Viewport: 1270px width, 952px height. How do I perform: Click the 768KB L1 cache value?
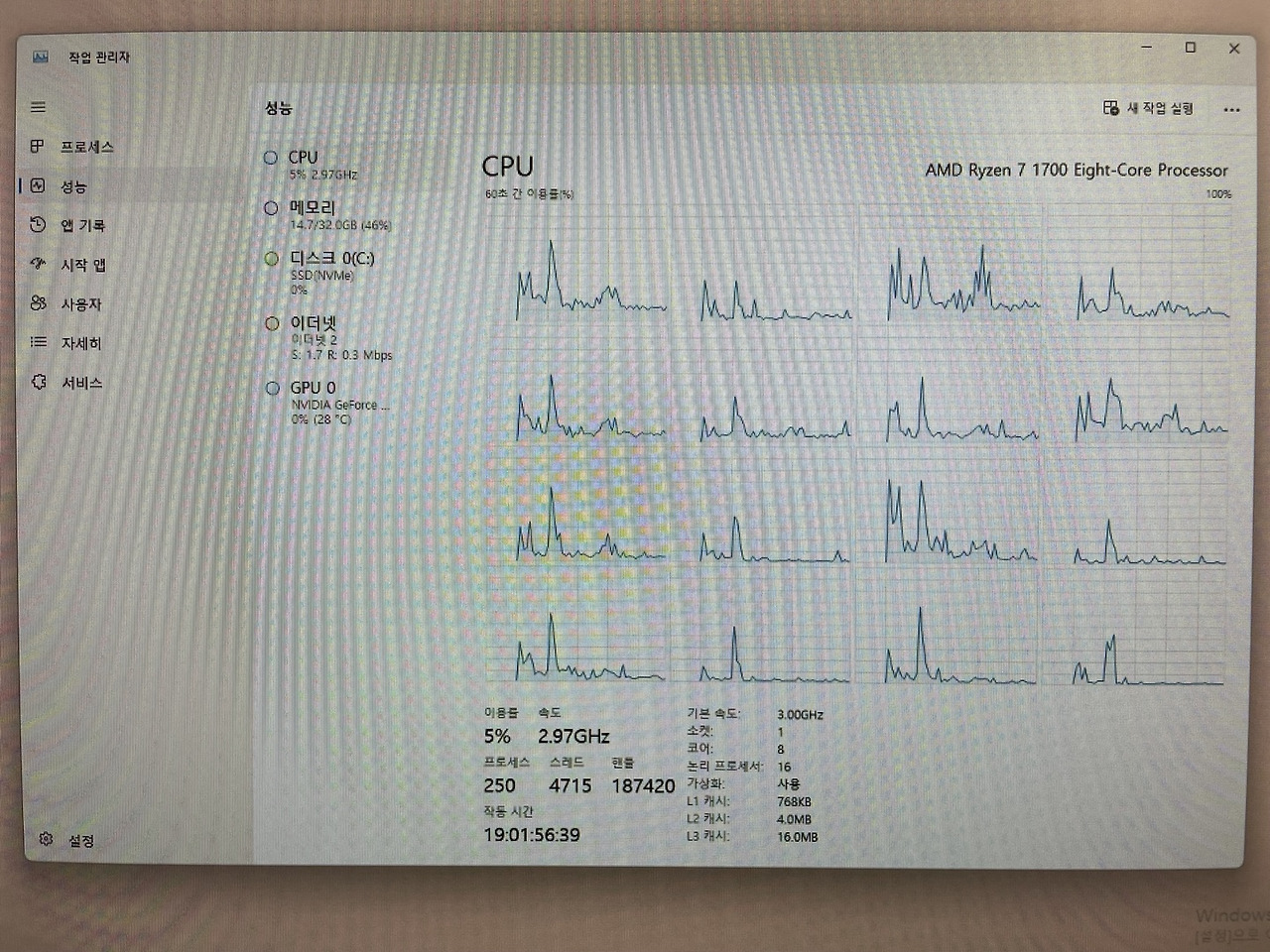794,801
